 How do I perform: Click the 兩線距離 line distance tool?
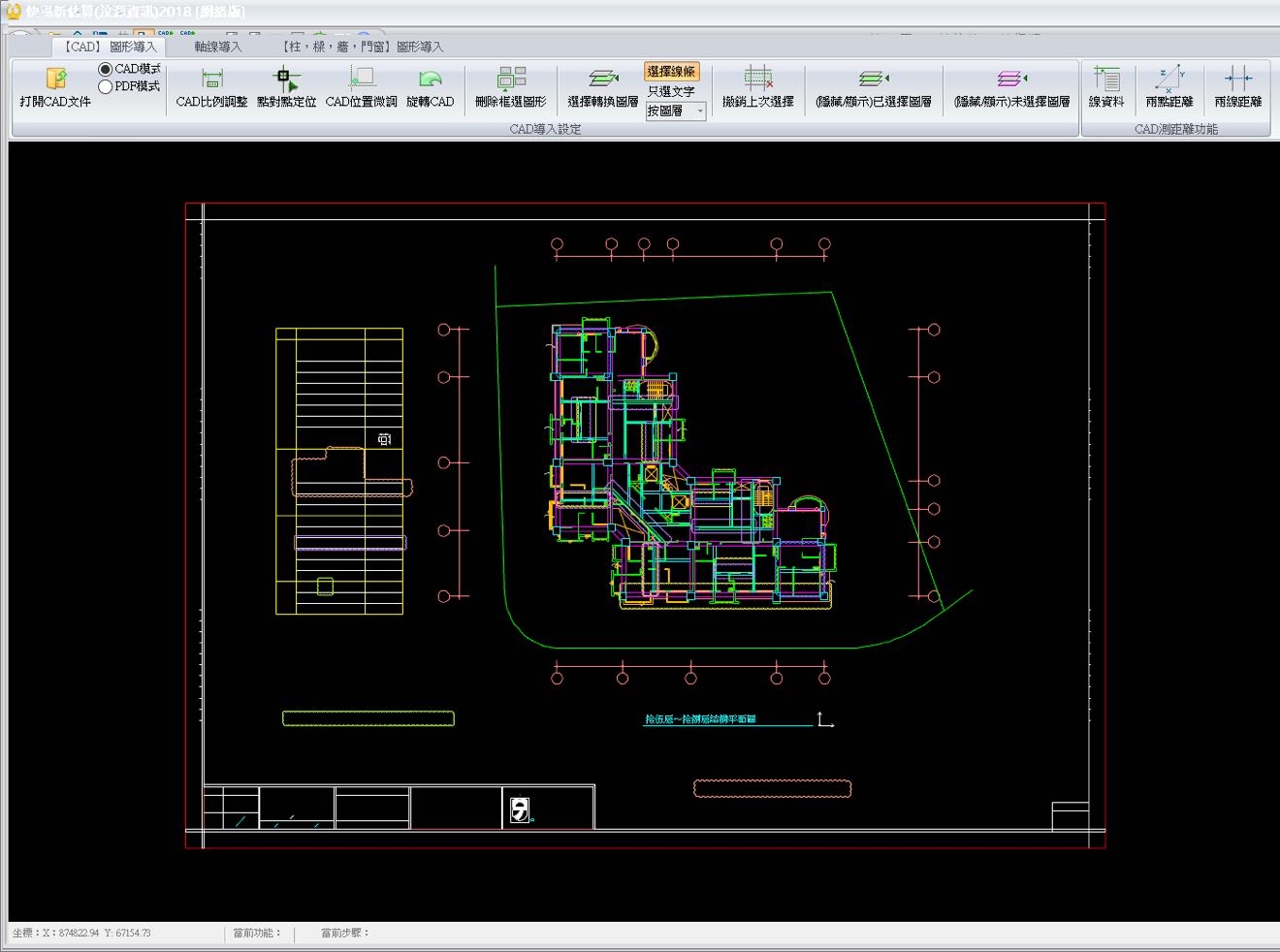(1237, 87)
